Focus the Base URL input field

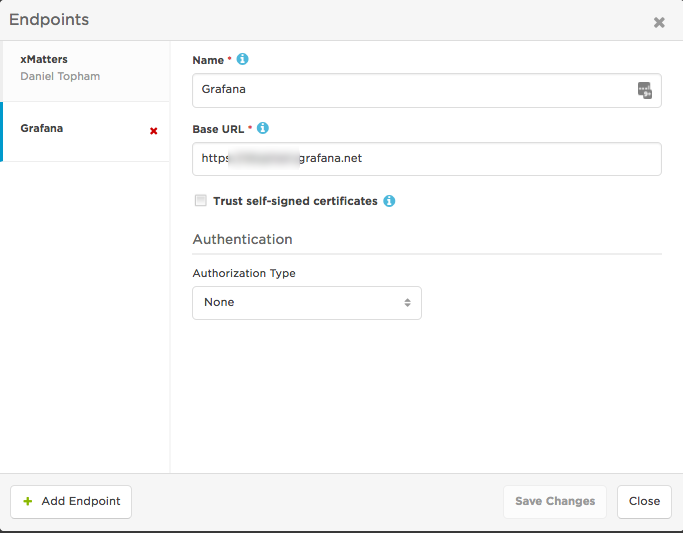(x=426, y=159)
